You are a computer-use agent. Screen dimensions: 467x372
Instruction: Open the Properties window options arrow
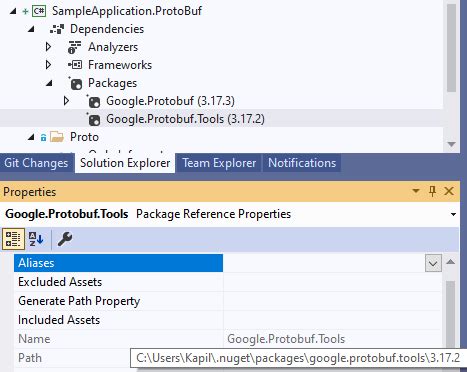(416, 191)
